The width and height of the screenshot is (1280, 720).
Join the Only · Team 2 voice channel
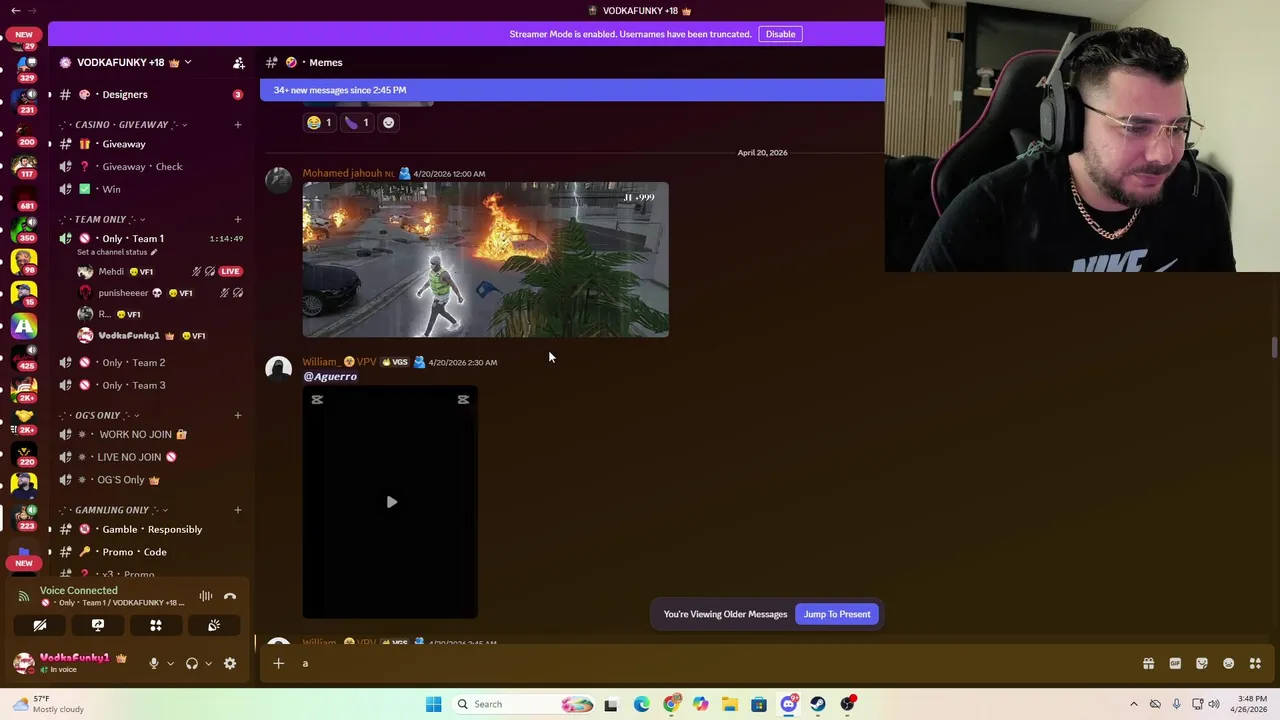[x=150, y=362]
